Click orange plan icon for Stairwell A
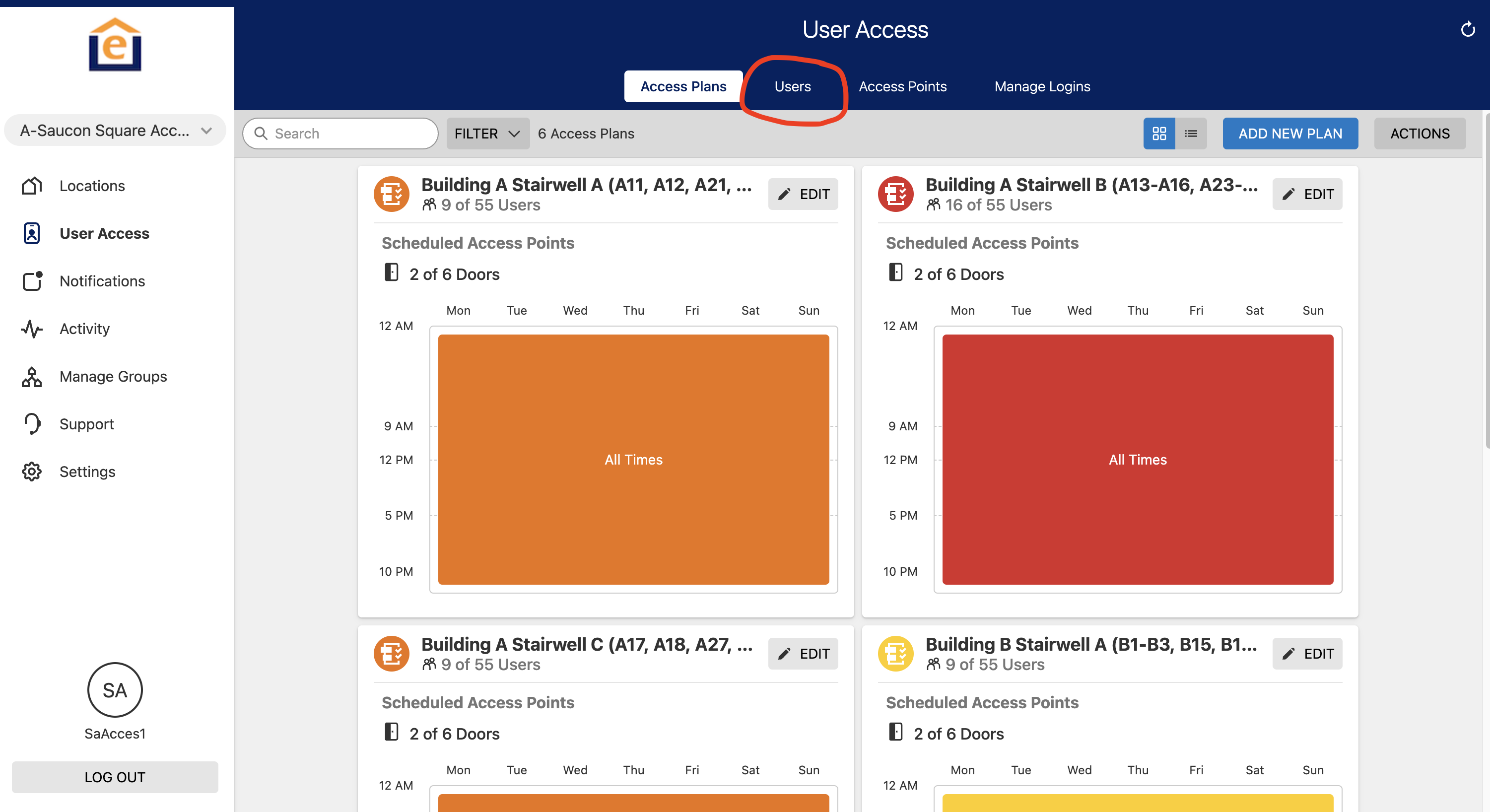The image size is (1490, 812). point(392,194)
